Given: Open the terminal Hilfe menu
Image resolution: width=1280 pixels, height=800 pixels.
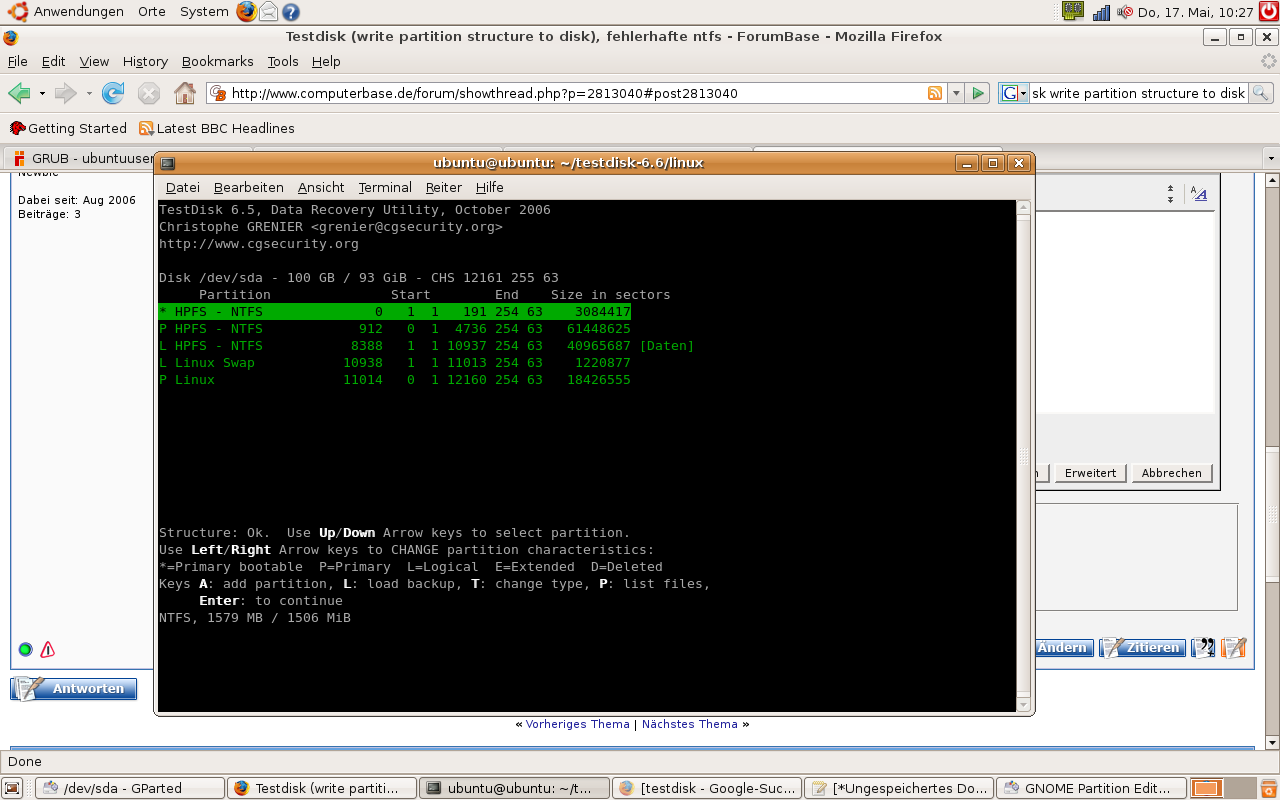Looking at the screenshot, I should click(x=490, y=187).
